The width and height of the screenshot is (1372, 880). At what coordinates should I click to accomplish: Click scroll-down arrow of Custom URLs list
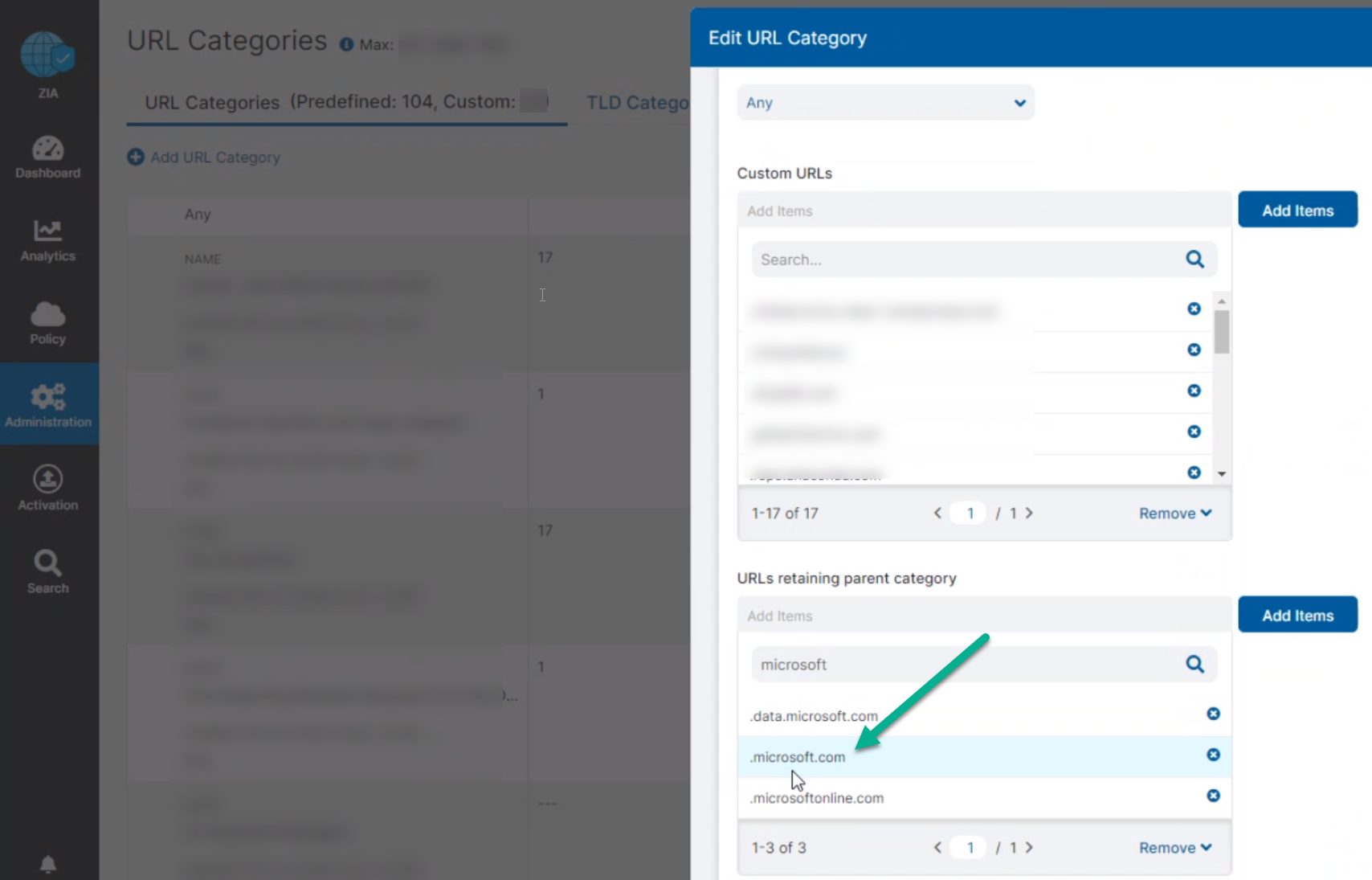[1221, 474]
